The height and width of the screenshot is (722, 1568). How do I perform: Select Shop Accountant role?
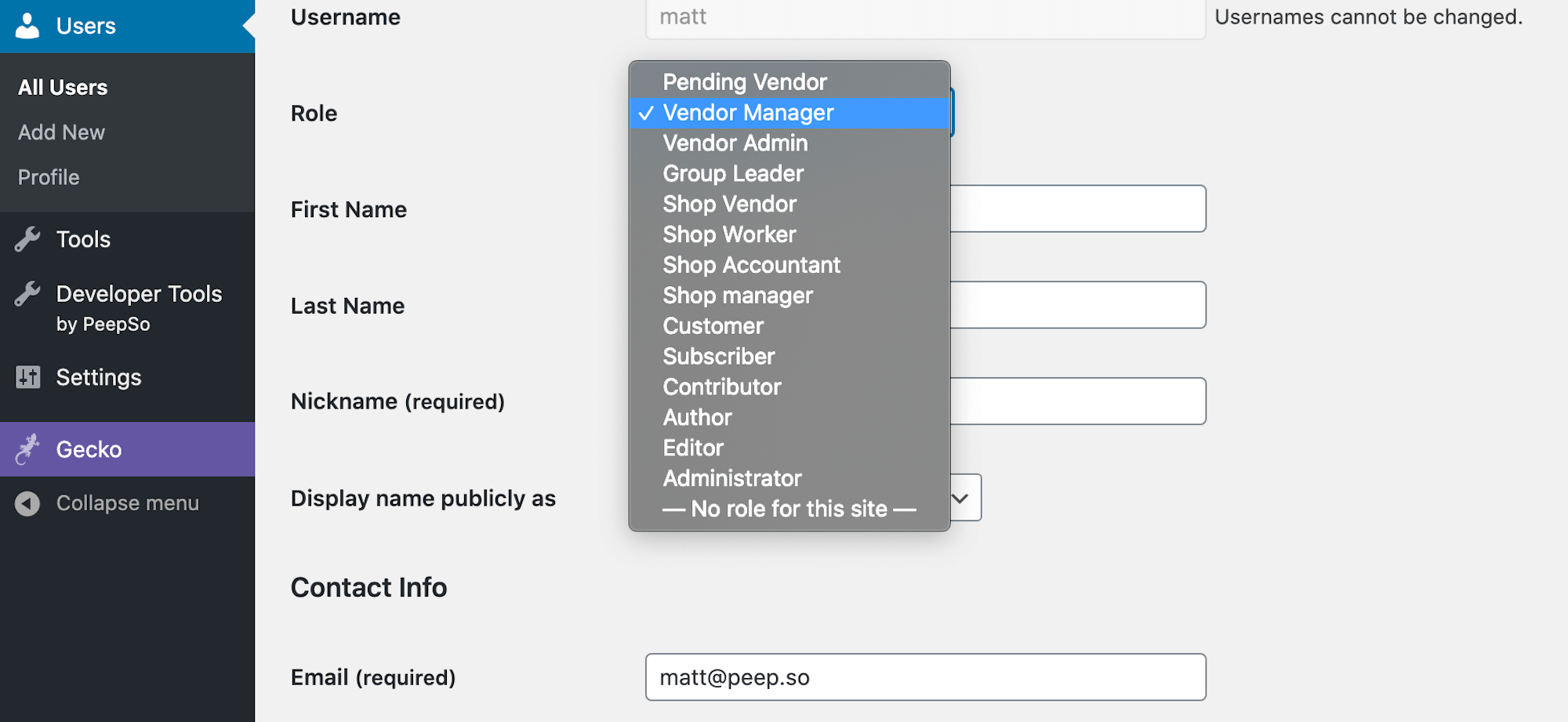tap(789, 266)
